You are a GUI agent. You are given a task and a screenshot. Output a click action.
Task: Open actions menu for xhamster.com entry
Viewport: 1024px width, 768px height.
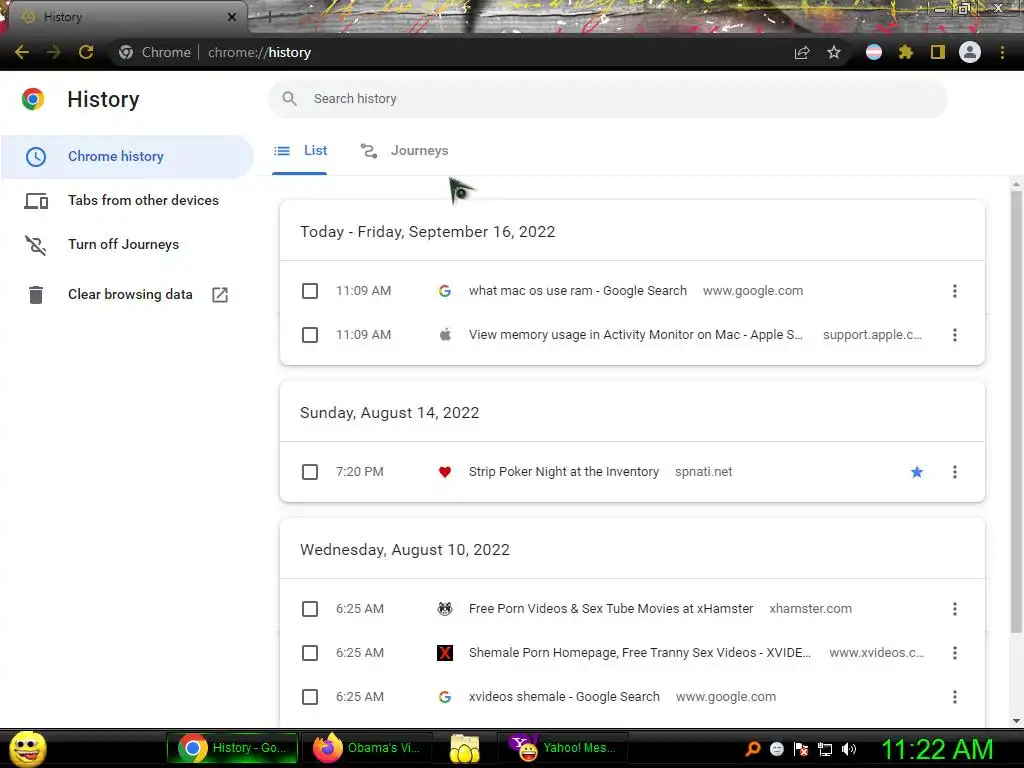click(955, 609)
